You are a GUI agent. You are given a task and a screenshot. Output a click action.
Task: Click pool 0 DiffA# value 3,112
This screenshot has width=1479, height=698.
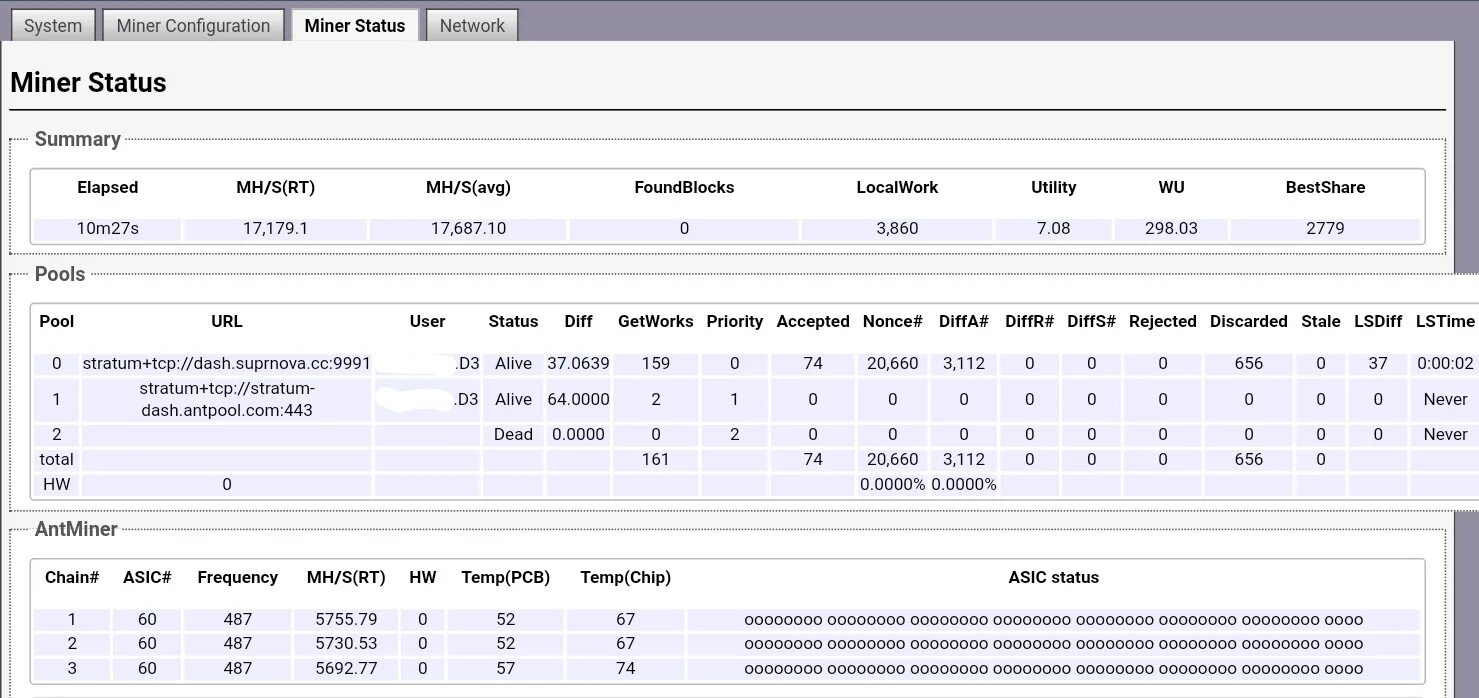pyautogui.click(x=964, y=364)
